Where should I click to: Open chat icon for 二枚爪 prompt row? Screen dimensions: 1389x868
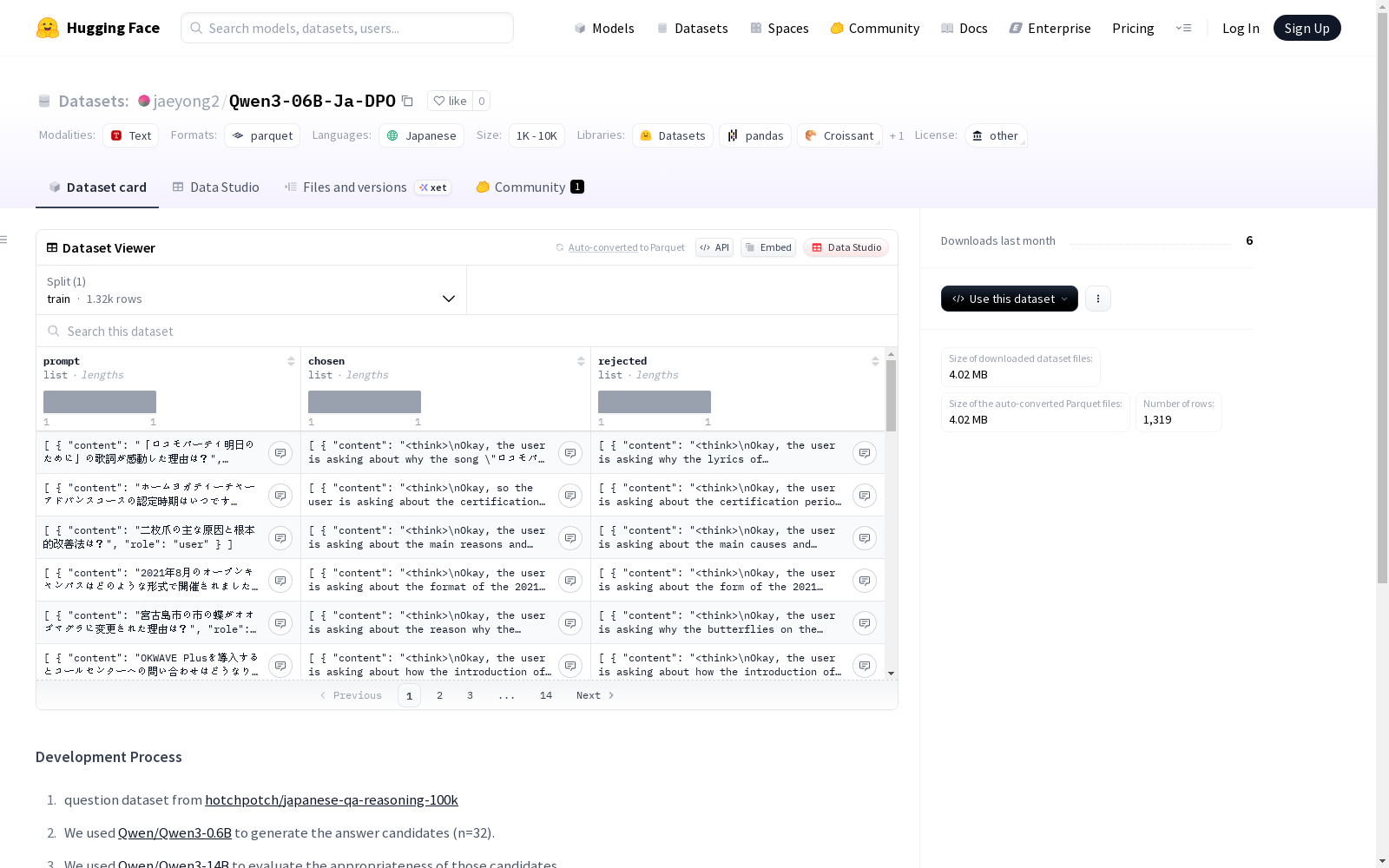click(280, 538)
